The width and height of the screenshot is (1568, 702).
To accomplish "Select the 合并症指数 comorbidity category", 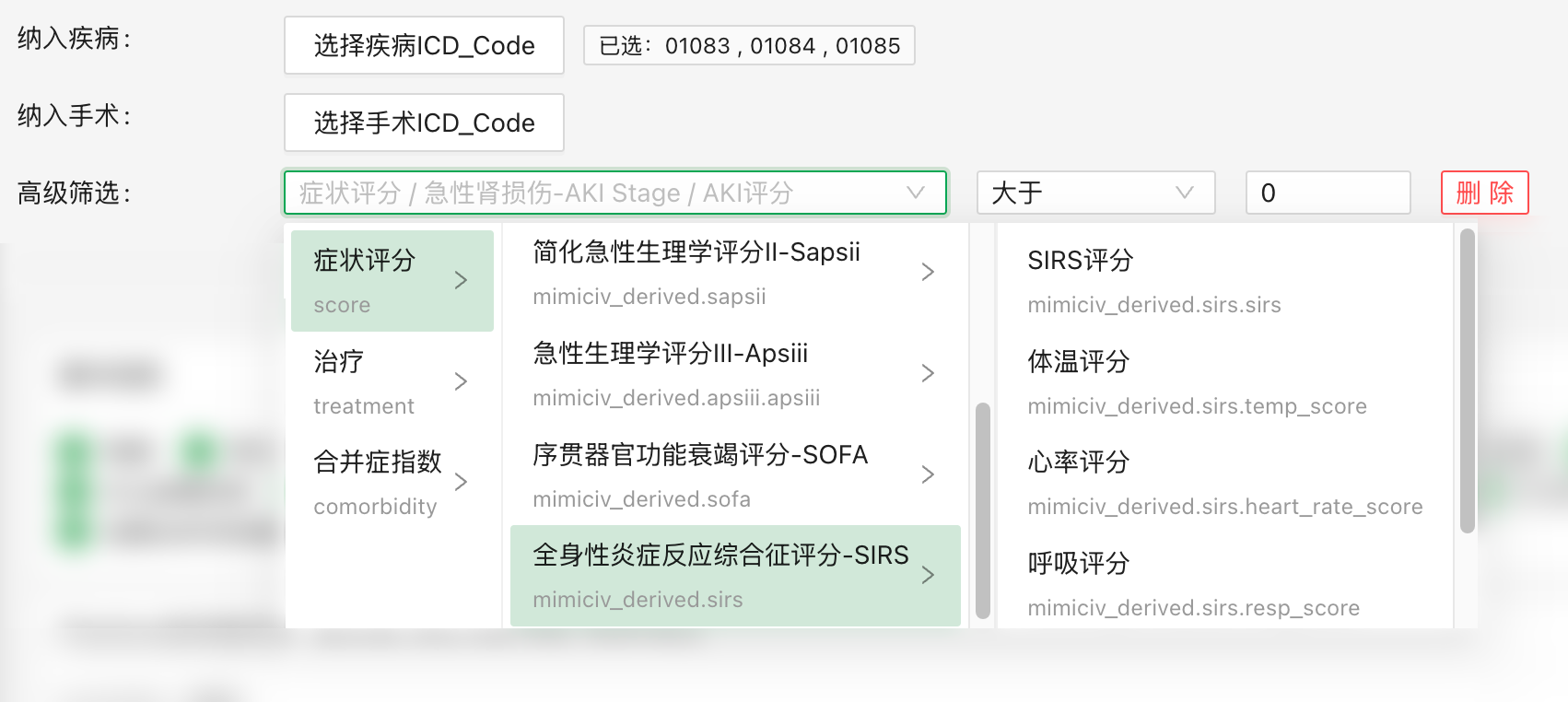I will tap(378, 482).
